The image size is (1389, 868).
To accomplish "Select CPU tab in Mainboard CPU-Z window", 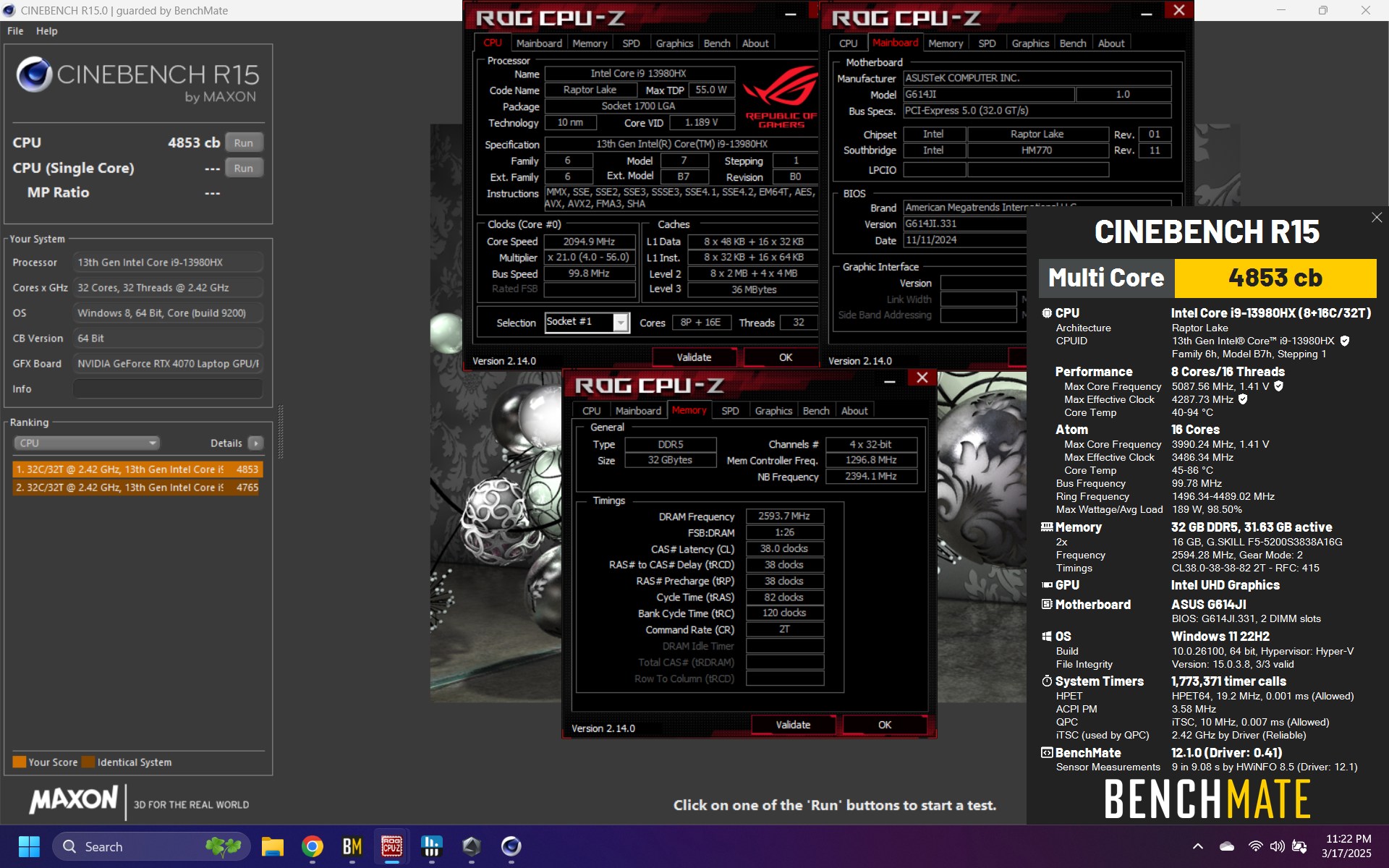I will click(x=848, y=43).
